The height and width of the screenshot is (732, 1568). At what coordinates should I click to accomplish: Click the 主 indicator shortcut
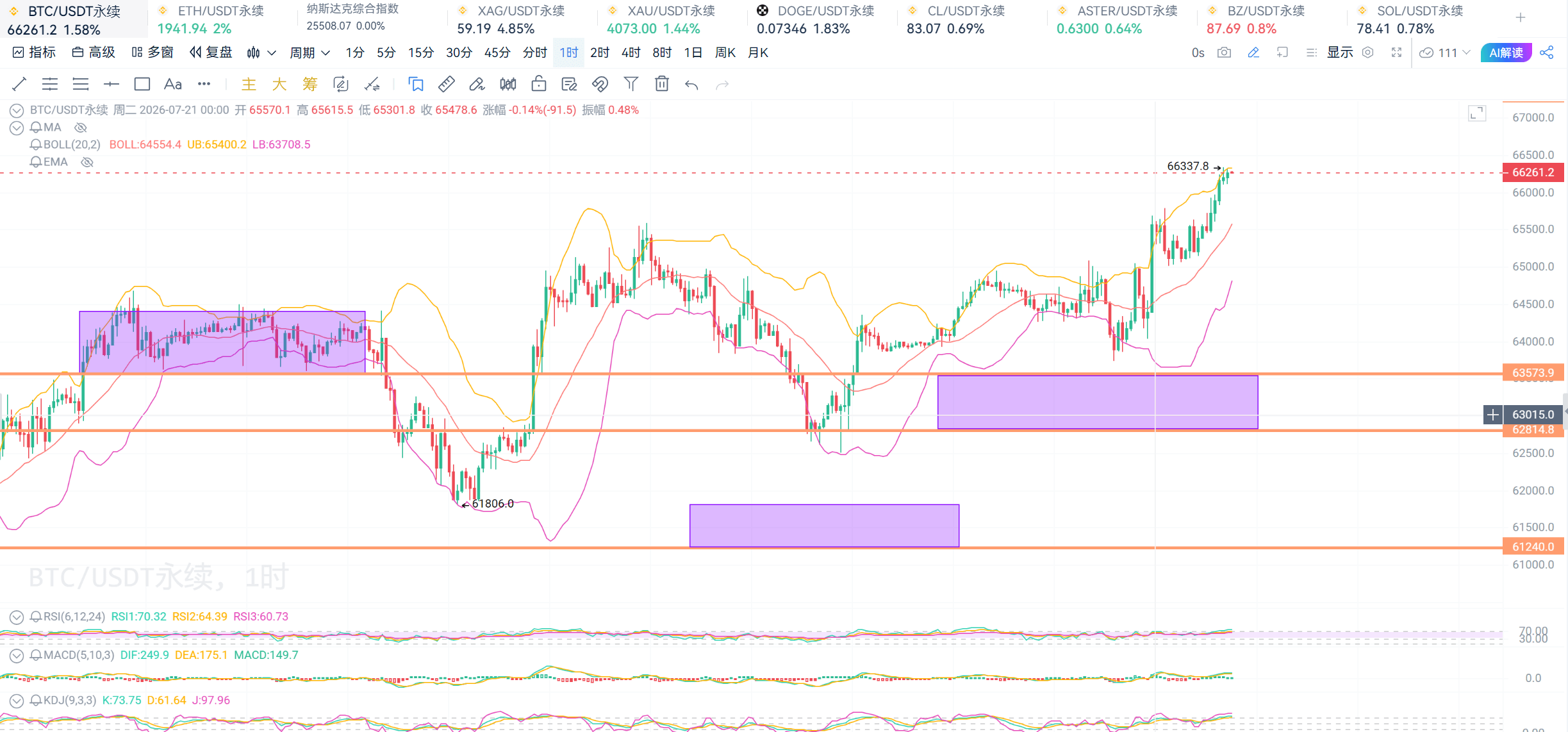(x=249, y=84)
